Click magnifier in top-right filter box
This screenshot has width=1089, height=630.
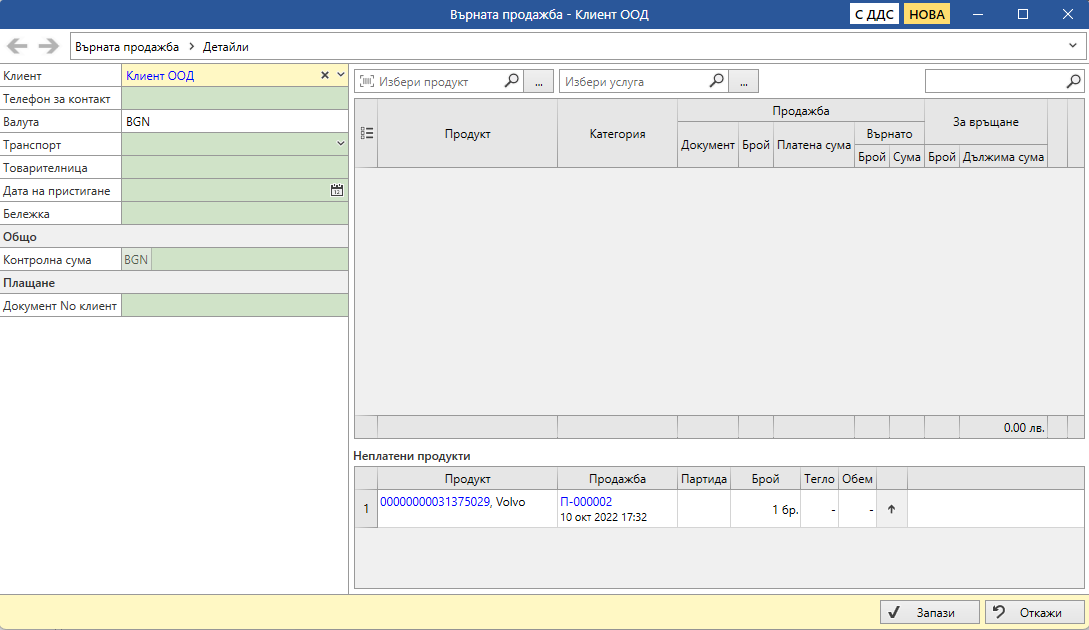pos(1073,81)
